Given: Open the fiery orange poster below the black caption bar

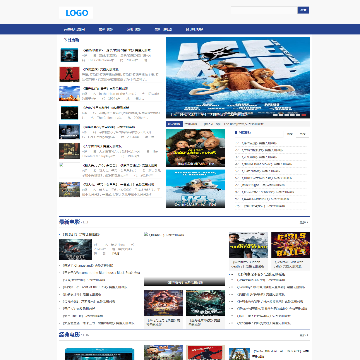Looking at the screenshot, I should click(163, 303).
